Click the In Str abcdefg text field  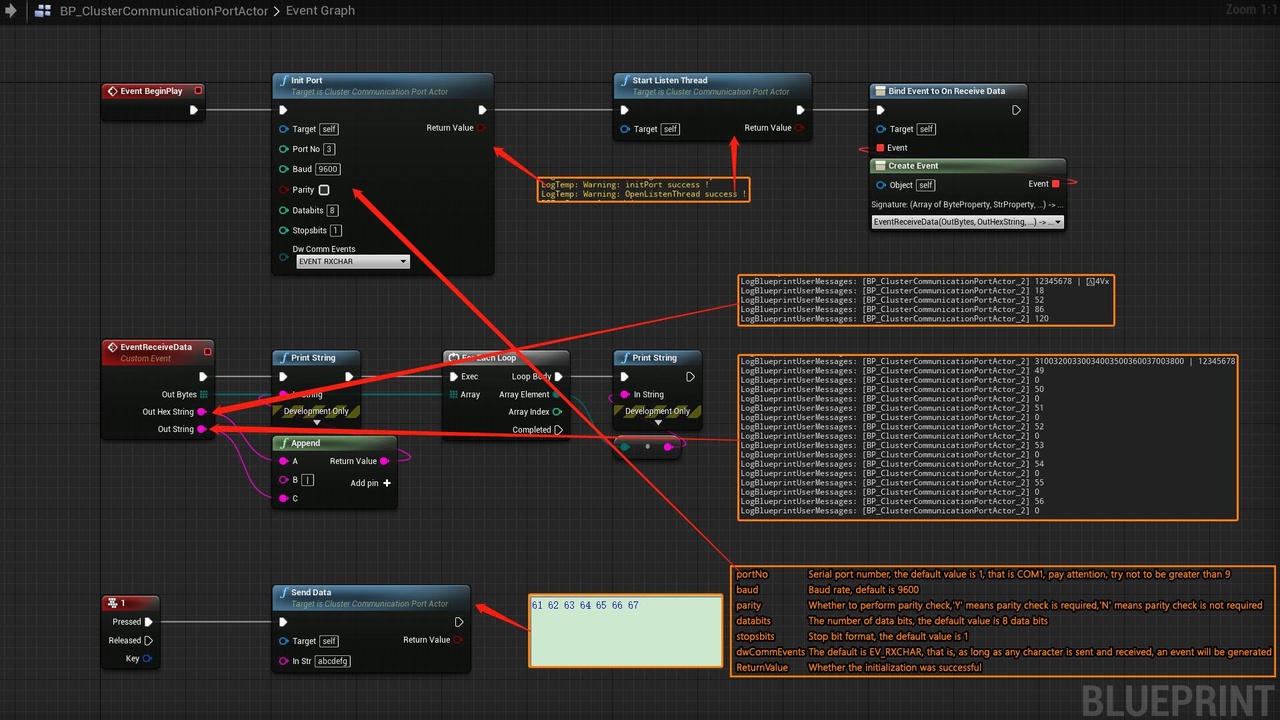pos(332,661)
